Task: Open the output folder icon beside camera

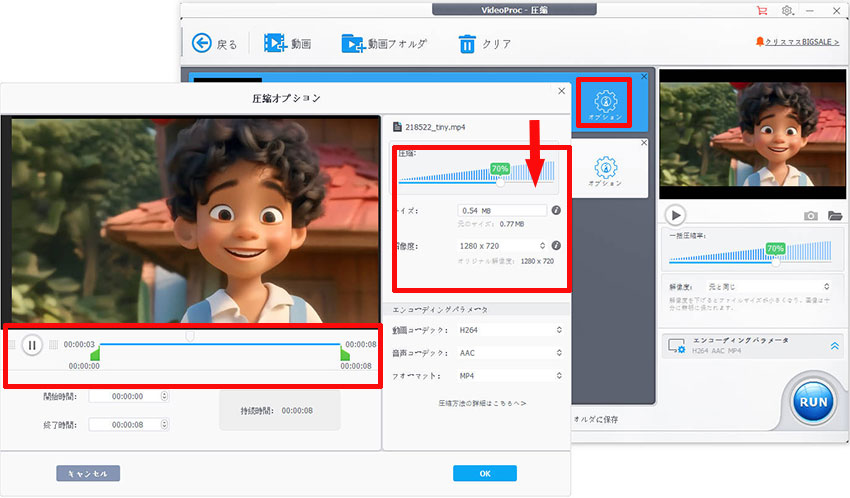Action: [x=835, y=216]
